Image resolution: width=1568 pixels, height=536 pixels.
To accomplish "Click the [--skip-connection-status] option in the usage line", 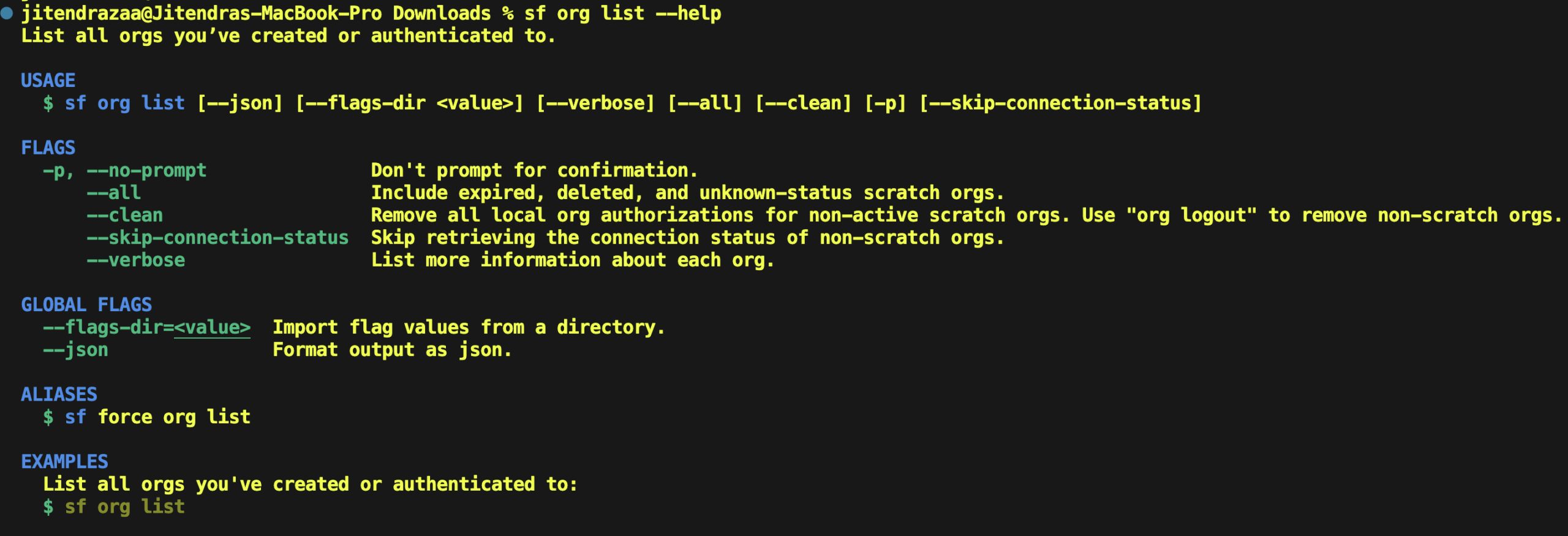I will click(1060, 103).
